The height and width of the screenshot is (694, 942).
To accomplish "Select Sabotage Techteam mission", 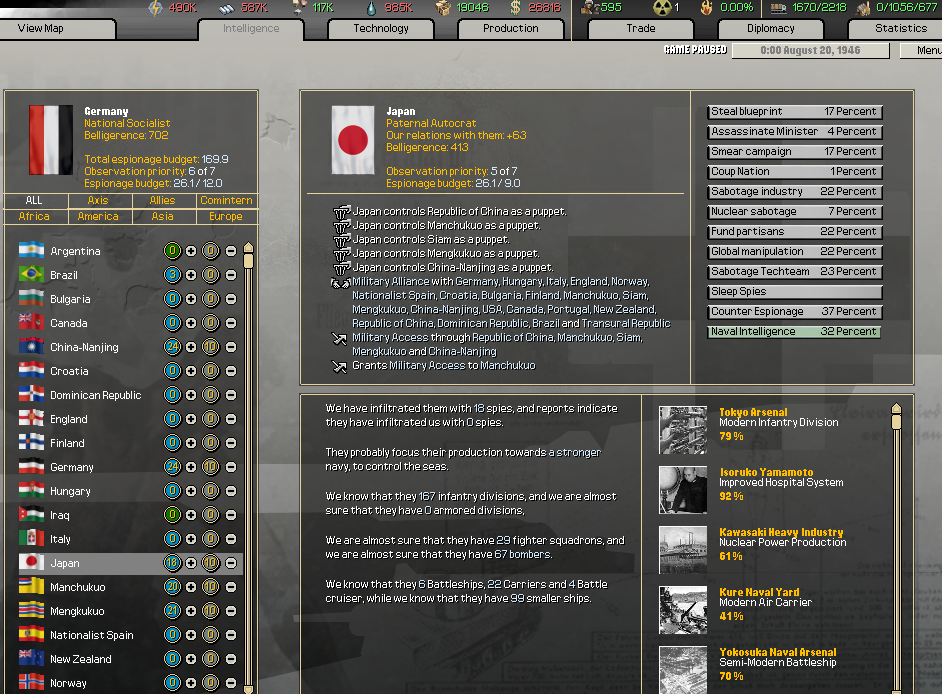I will 794,272.
